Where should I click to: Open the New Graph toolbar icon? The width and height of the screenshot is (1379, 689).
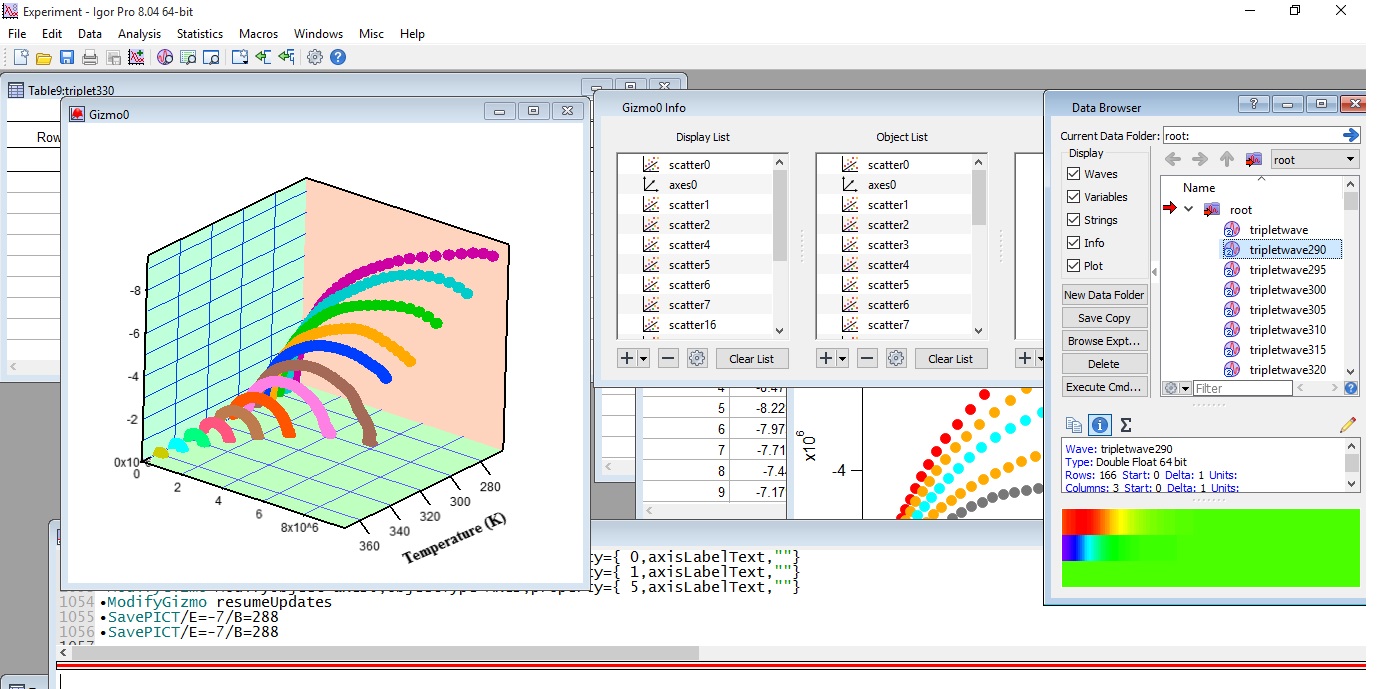point(137,57)
